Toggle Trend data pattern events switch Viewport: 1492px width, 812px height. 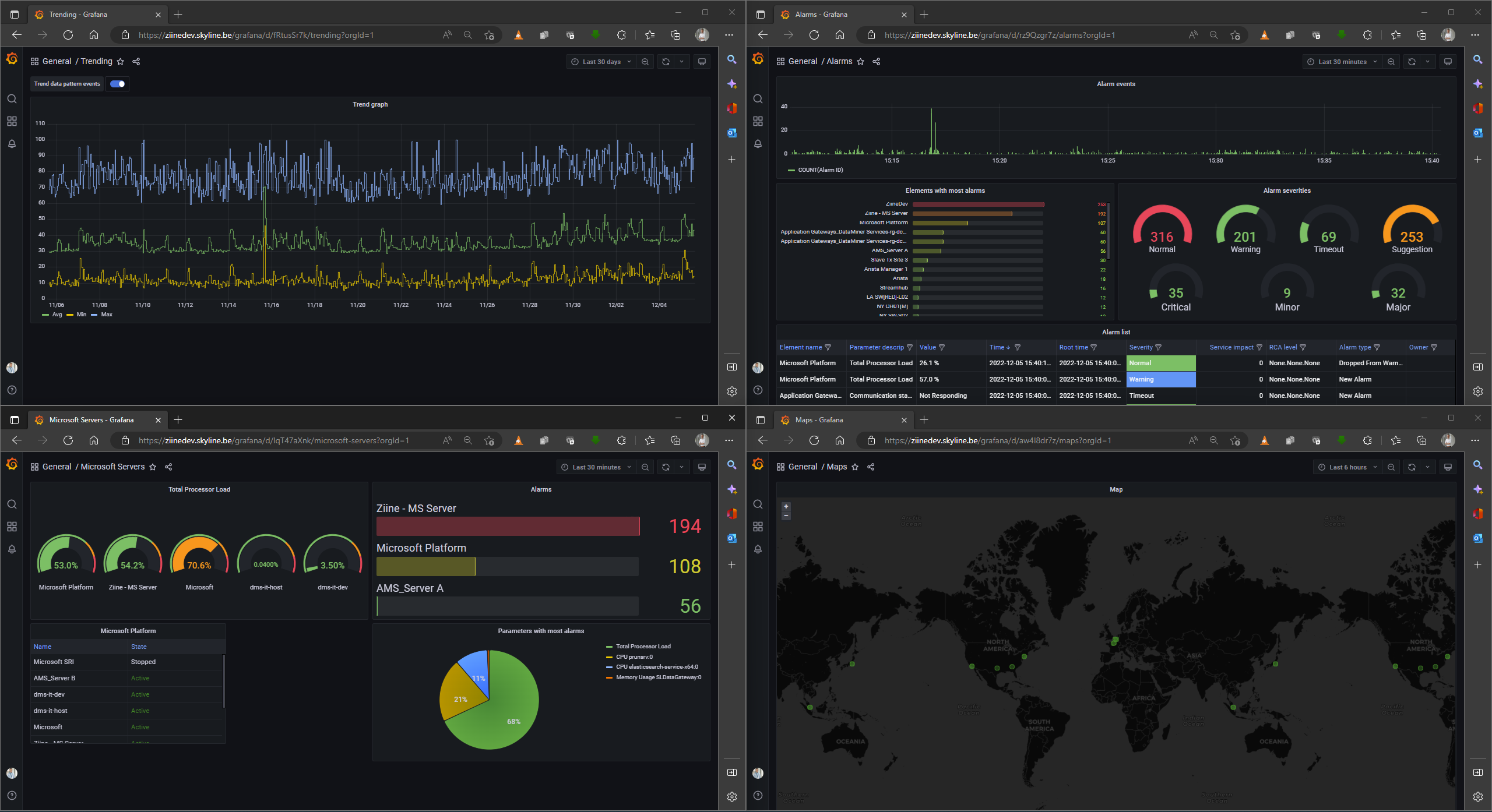point(117,84)
